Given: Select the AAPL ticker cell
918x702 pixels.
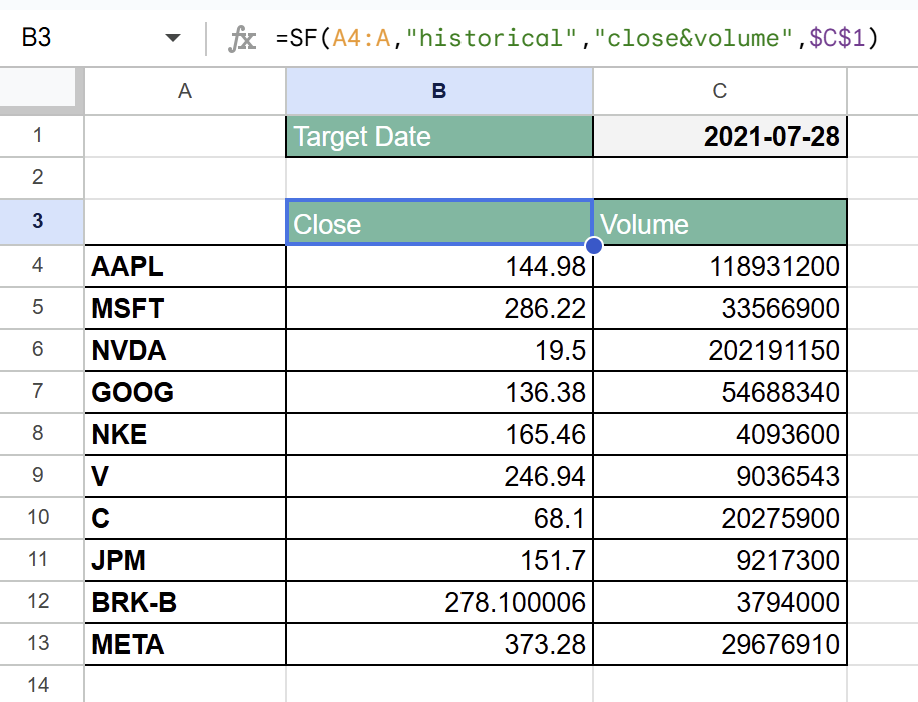Looking at the screenshot, I should (x=184, y=265).
